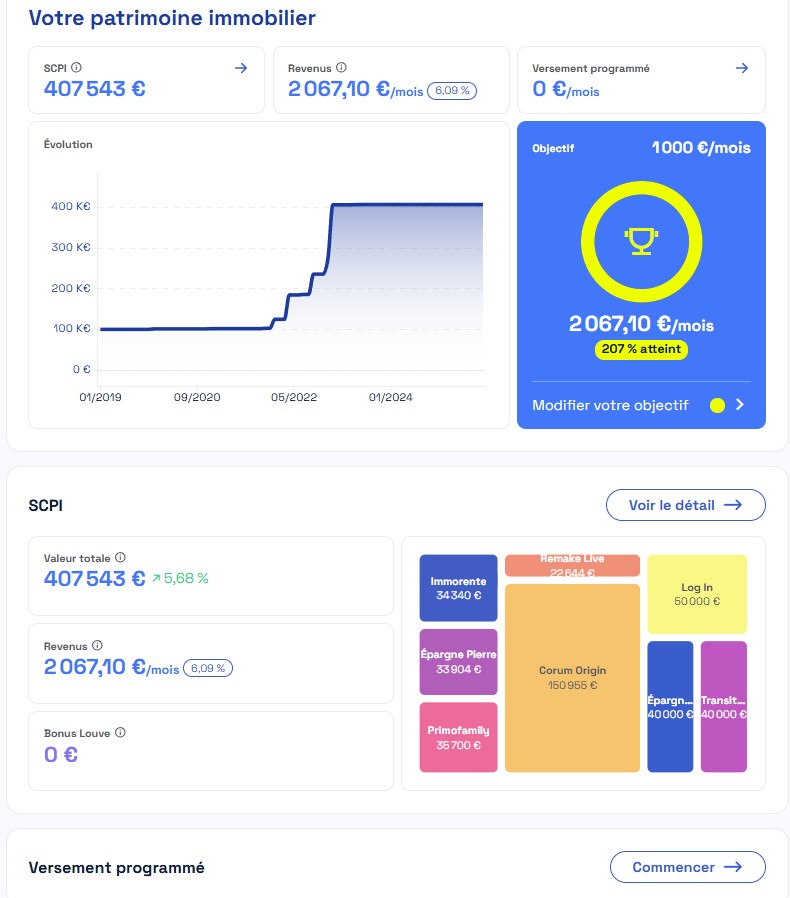Show info for Revenus in SCPI section

[97, 645]
